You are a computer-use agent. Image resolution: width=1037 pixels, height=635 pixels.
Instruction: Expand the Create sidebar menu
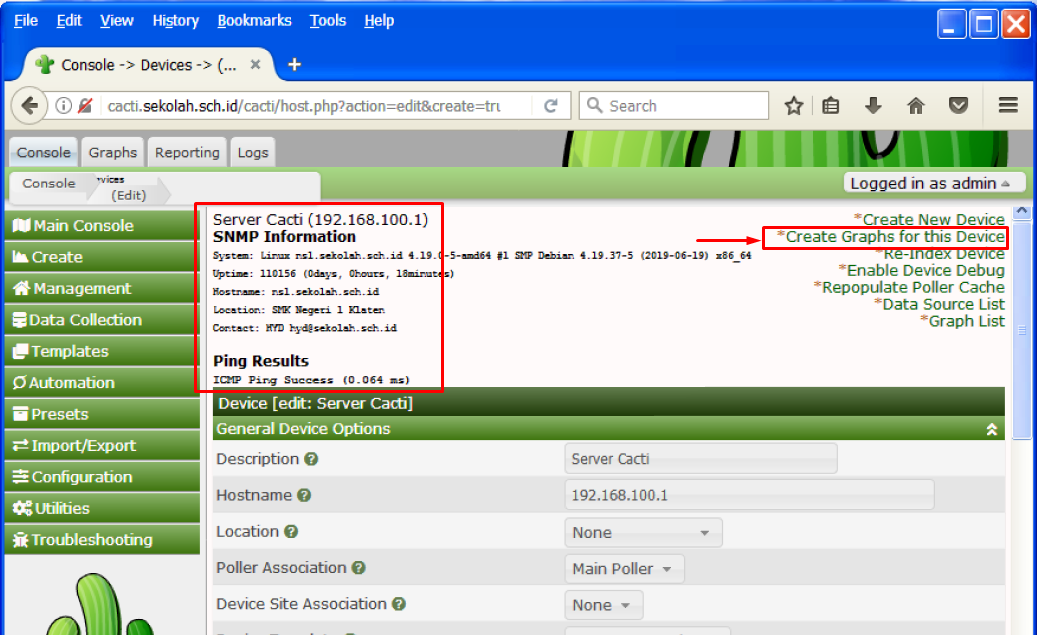coord(102,257)
